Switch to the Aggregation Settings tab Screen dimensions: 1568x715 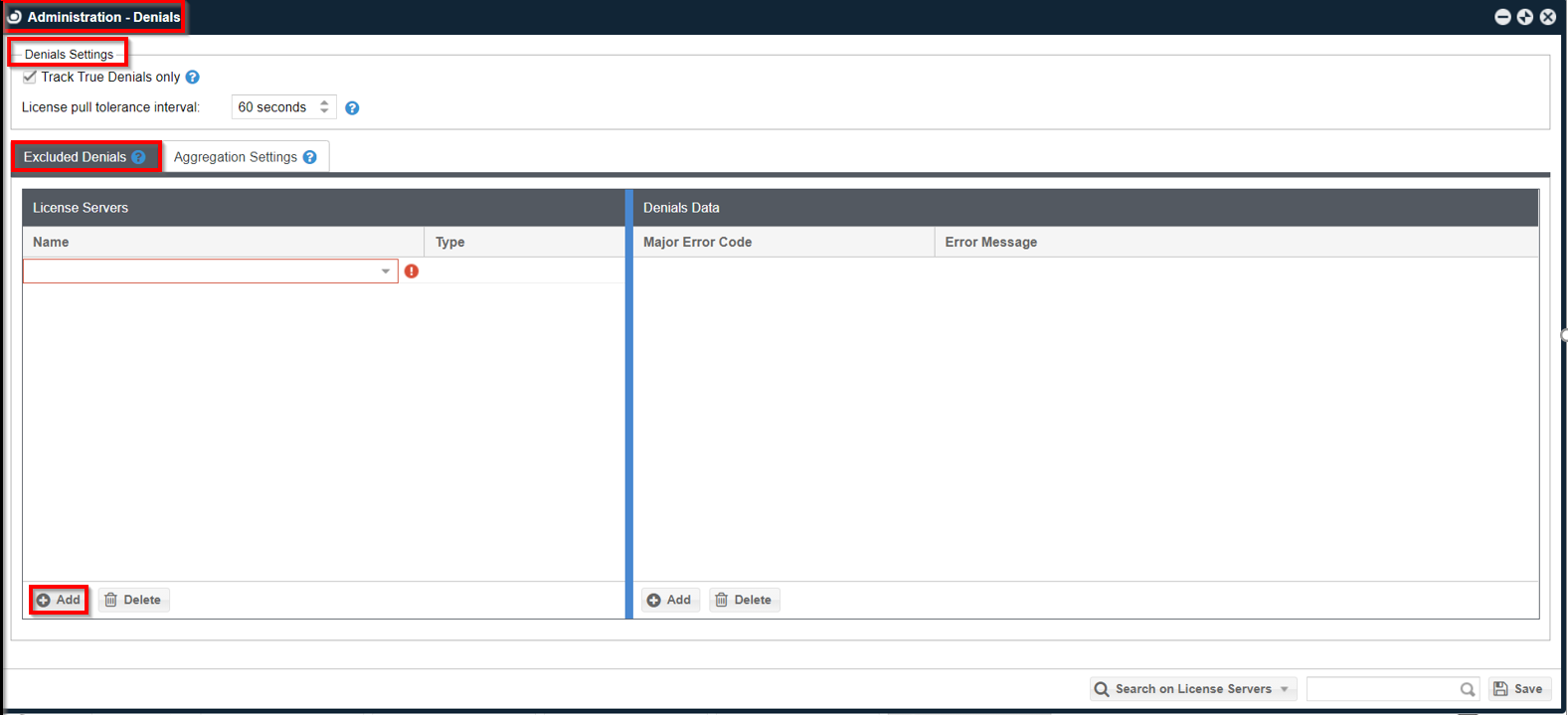coord(236,157)
